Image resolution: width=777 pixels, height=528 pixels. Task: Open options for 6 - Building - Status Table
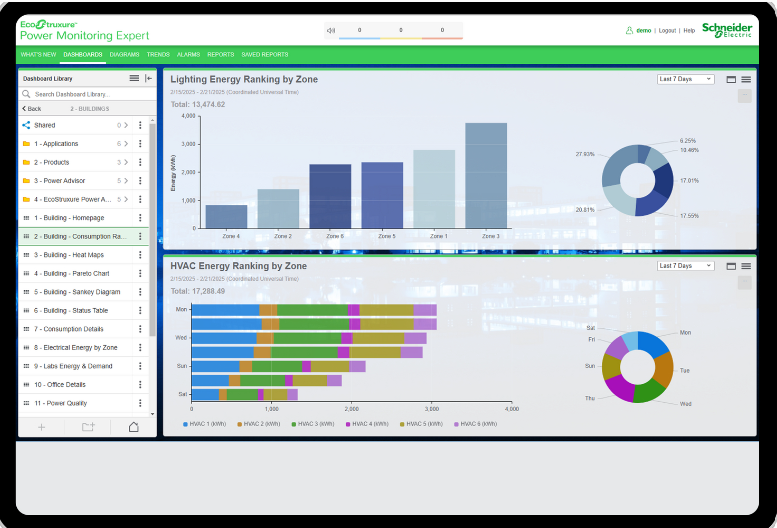pos(140,311)
